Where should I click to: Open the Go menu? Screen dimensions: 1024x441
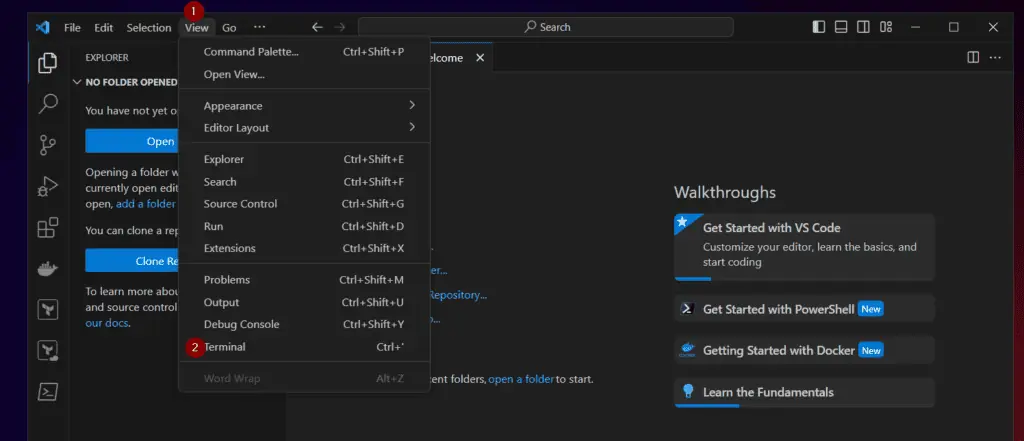pyautogui.click(x=229, y=27)
